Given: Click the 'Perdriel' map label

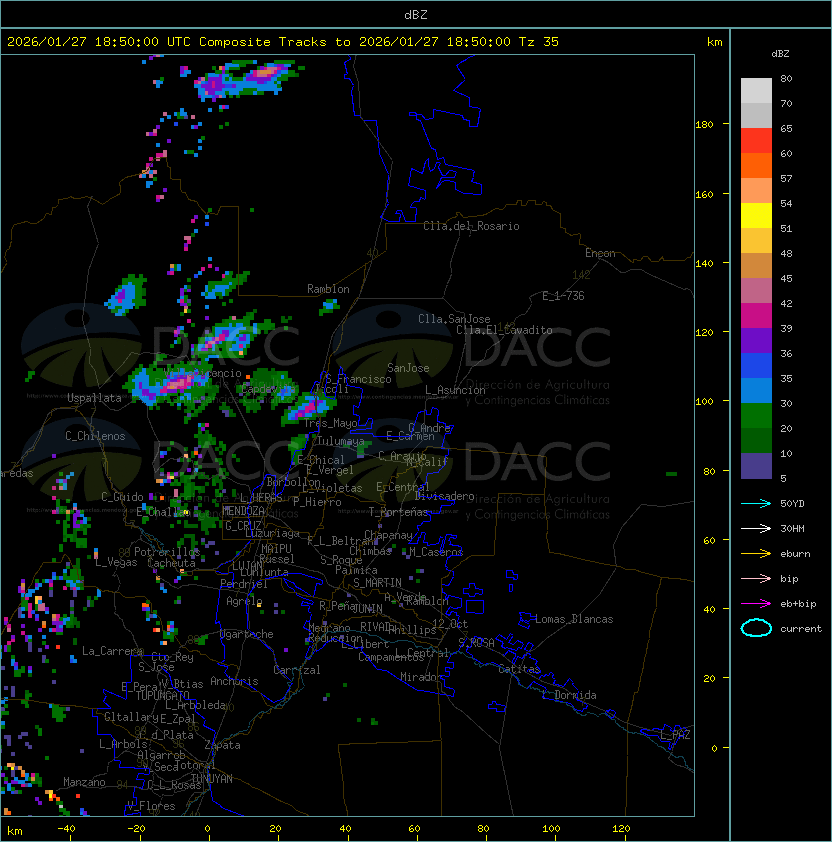Looking at the screenshot, I should click(x=244, y=584).
